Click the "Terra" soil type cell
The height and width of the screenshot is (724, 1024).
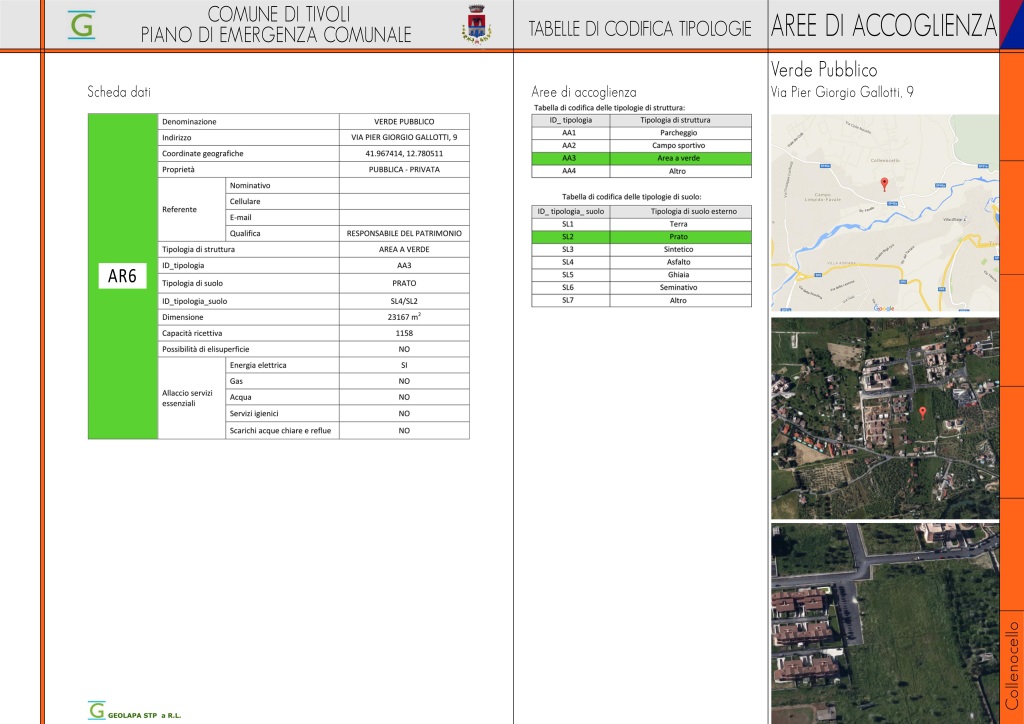click(x=679, y=224)
